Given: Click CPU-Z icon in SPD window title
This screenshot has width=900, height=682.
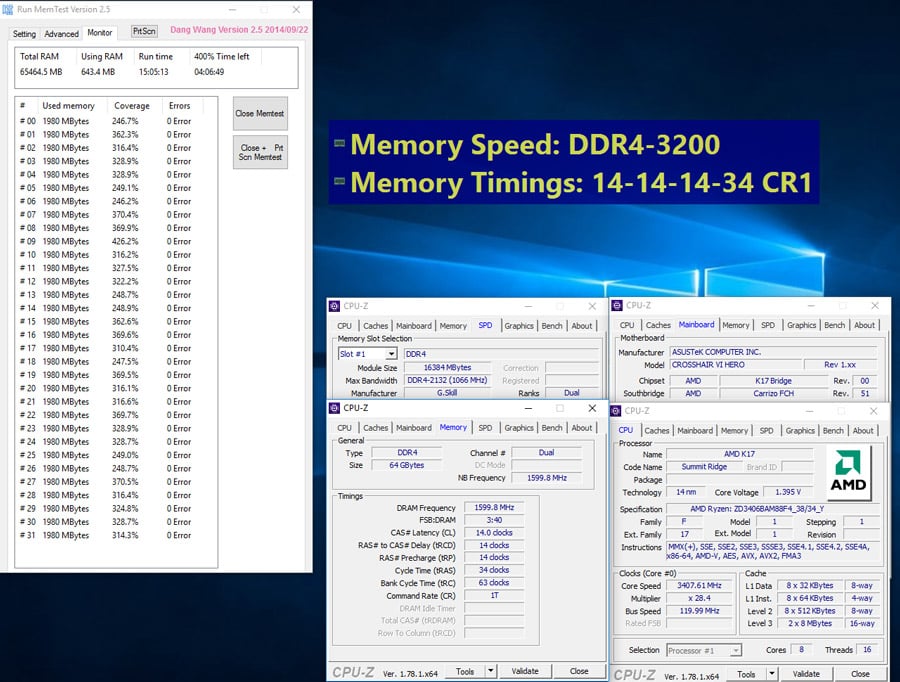Looking at the screenshot, I should (334, 306).
